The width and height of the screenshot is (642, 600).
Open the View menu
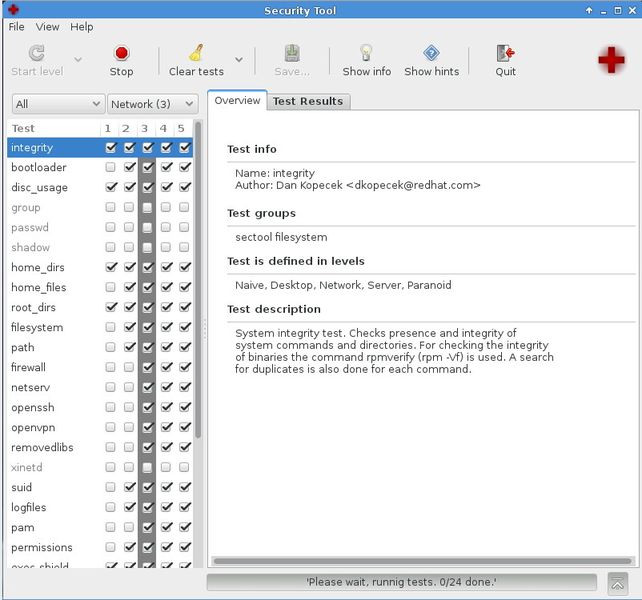tap(47, 27)
